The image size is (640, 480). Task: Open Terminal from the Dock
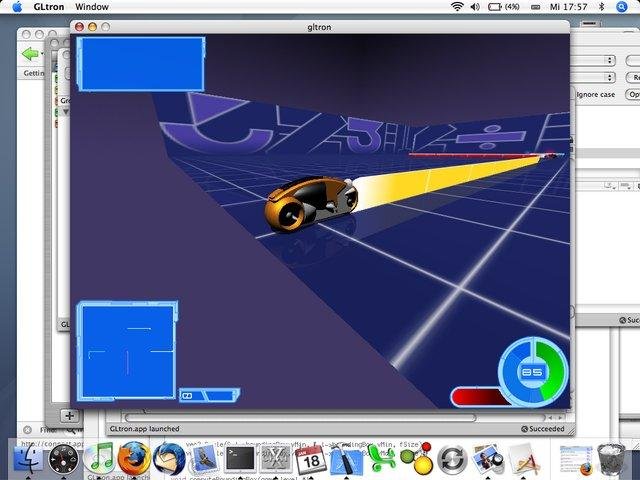pos(240,458)
